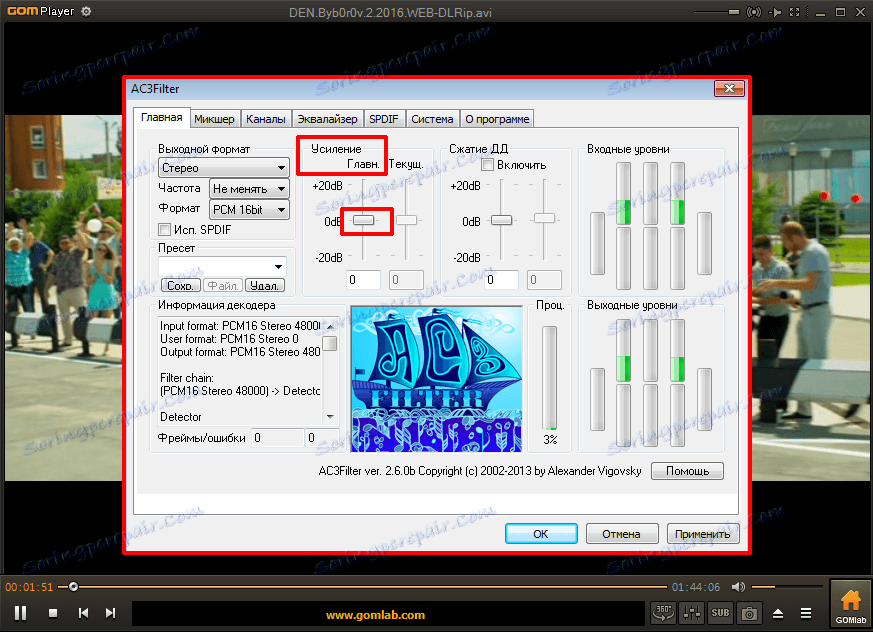
Task: Open subtitle SUB options
Action: click(x=720, y=613)
